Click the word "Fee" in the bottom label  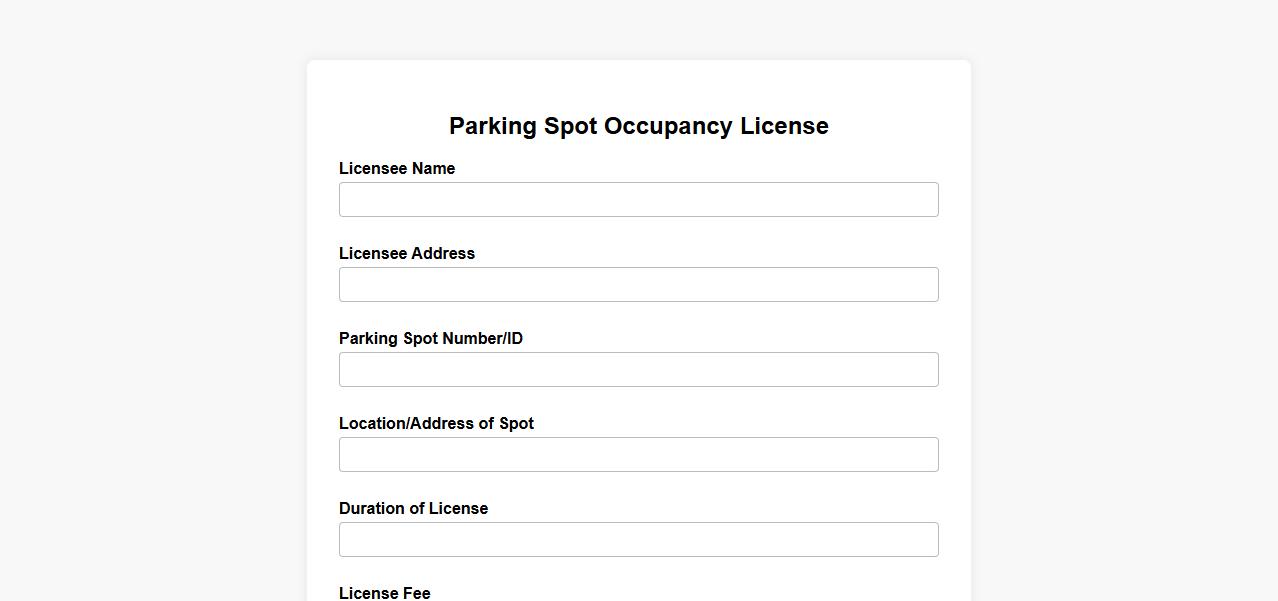point(415,593)
